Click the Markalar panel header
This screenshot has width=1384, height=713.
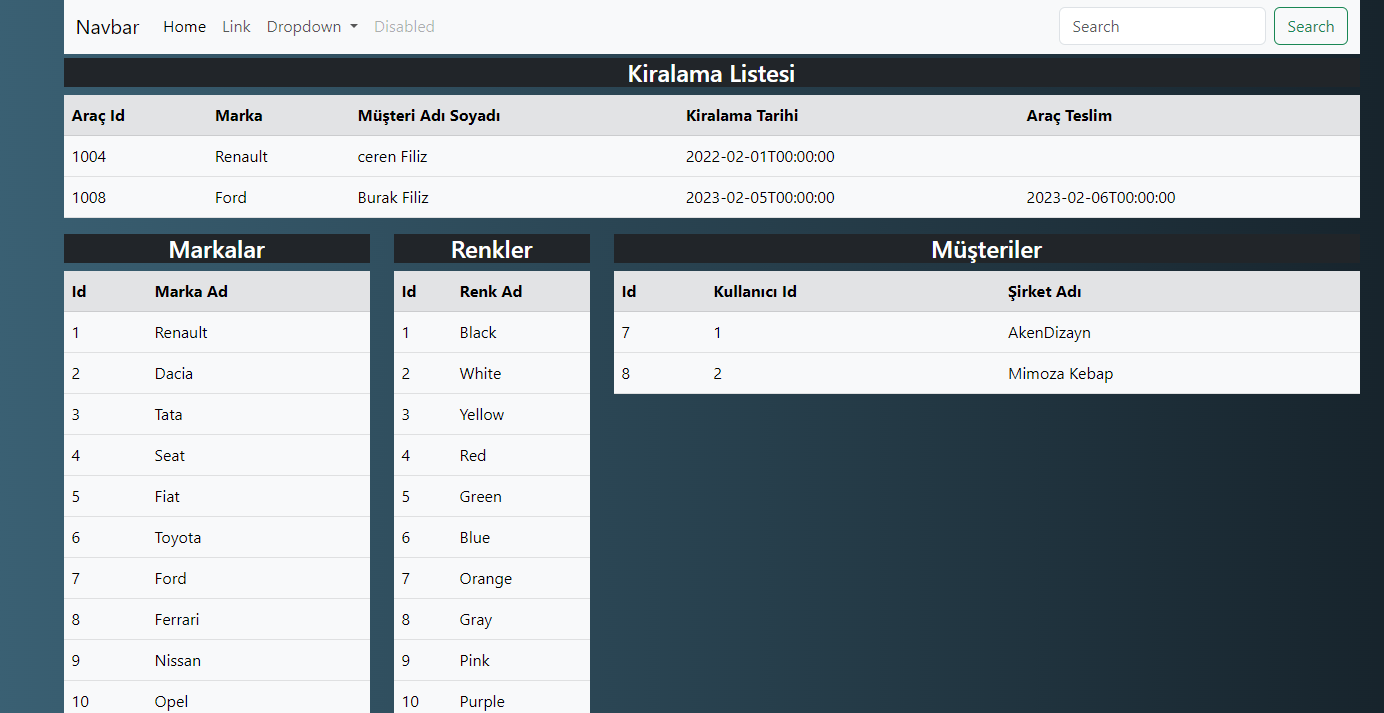click(216, 249)
